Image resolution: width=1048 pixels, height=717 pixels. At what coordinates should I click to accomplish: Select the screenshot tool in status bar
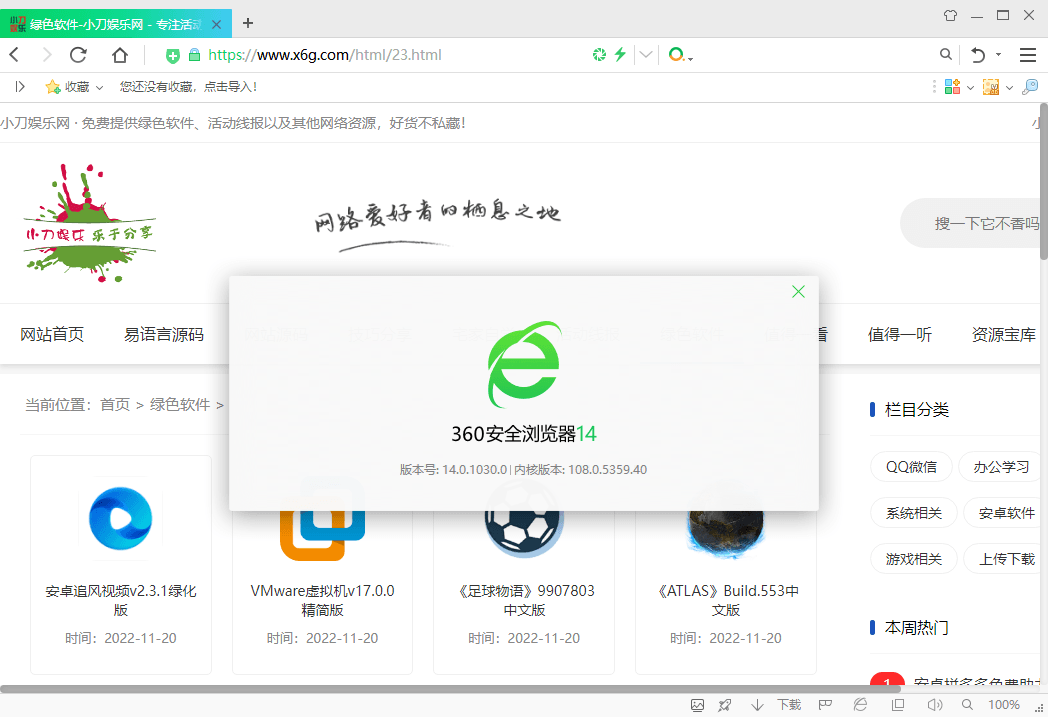(697, 704)
